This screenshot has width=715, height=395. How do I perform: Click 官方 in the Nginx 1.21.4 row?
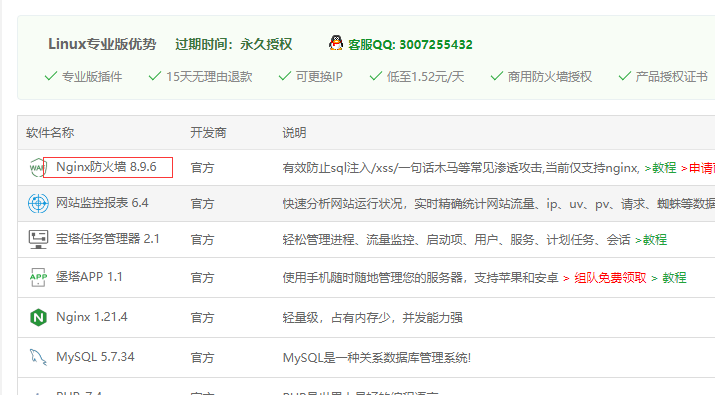point(202,317)
